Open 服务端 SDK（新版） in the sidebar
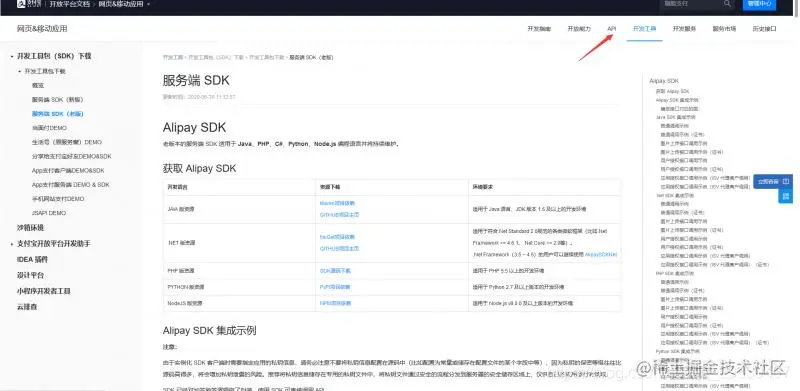 pyautogui.click(x=57, y=100)
